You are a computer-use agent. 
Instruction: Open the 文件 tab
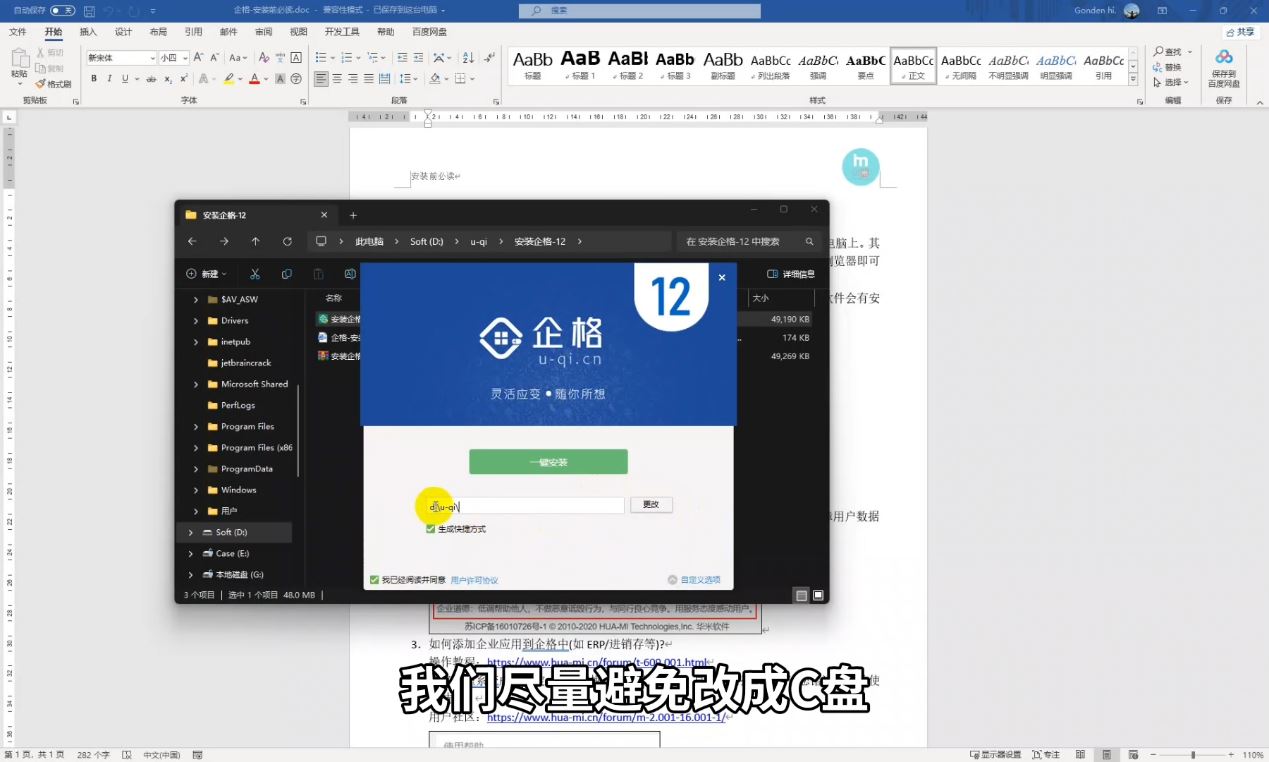(18, 32)
